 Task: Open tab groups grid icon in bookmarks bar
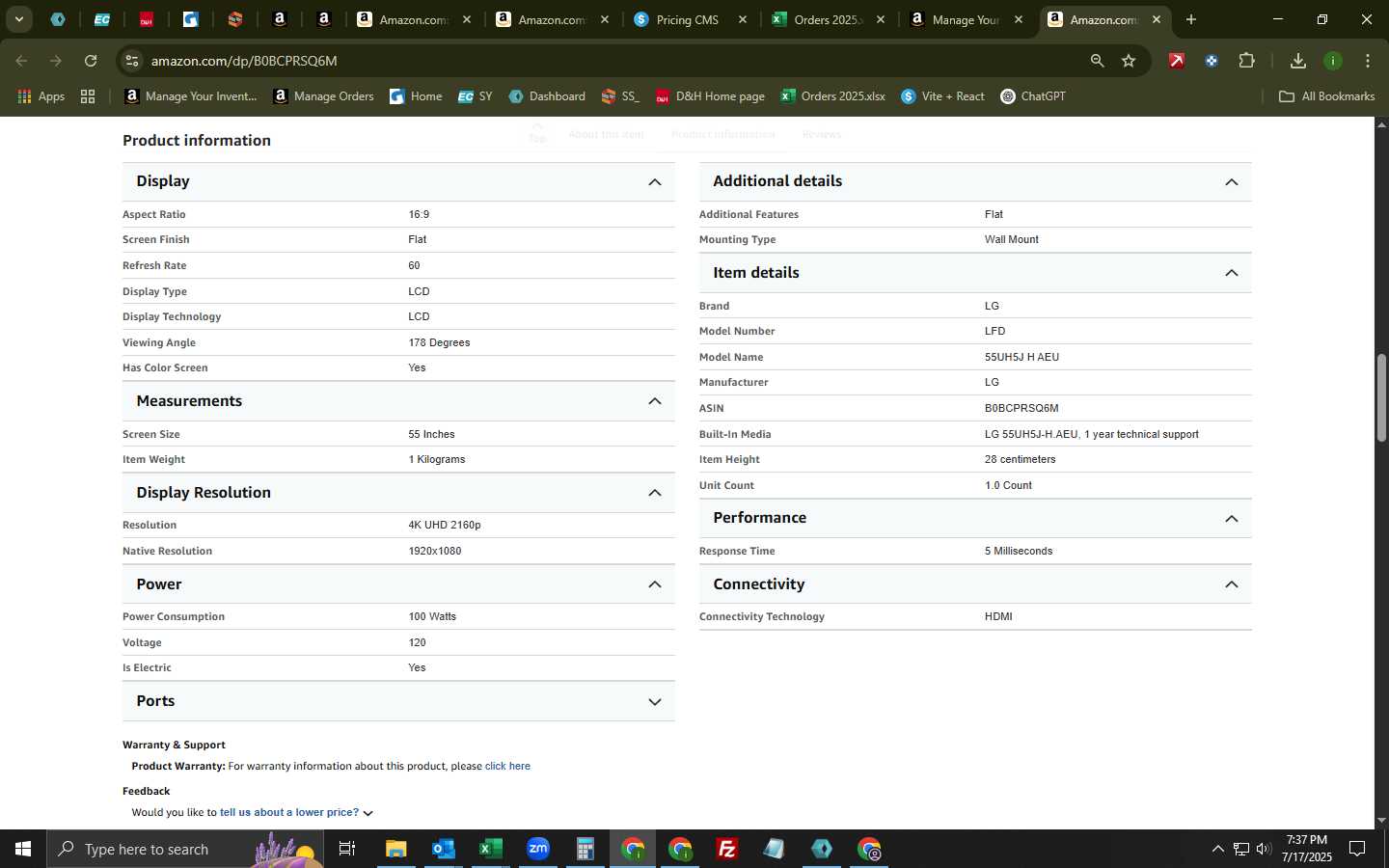click(88, 96)
